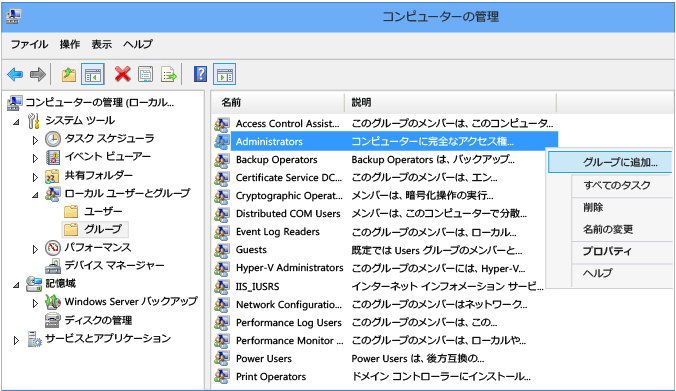
Task: Toggle the console tree show/hide icon
Action: coord(93,75)
